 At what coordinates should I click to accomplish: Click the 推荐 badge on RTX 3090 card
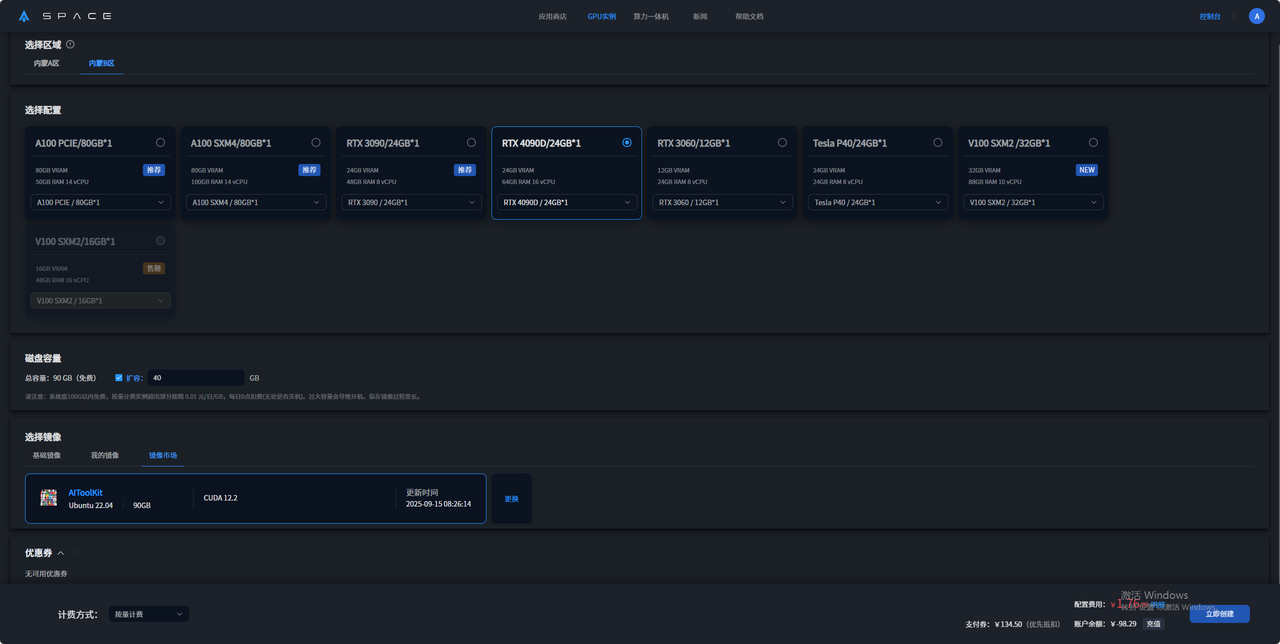click(x=465, y=170)
